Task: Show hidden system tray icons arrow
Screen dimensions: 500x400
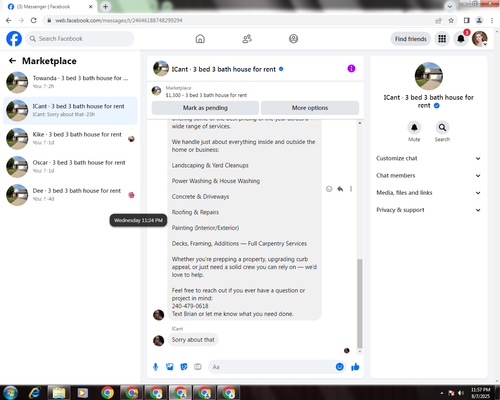Action: coord(442,393)
